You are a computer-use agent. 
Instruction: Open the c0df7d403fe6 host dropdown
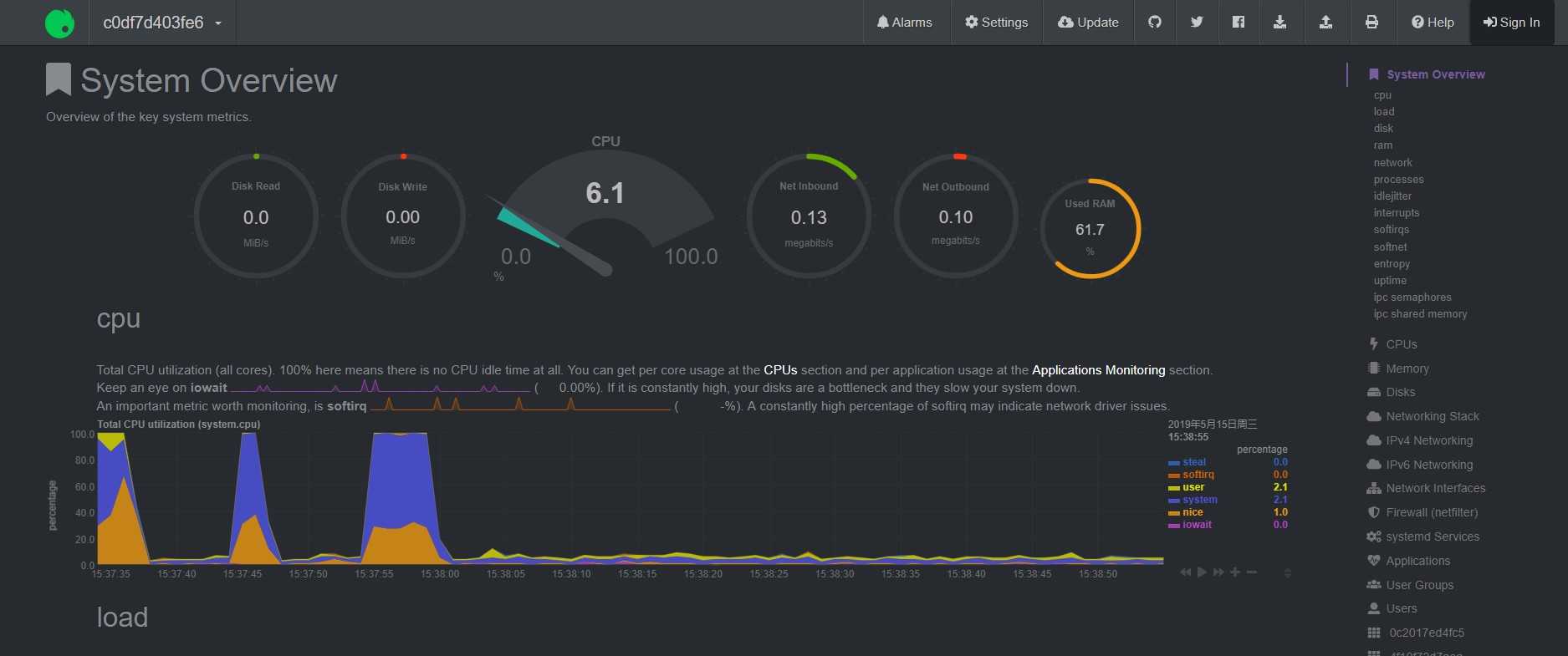point(162,23)
